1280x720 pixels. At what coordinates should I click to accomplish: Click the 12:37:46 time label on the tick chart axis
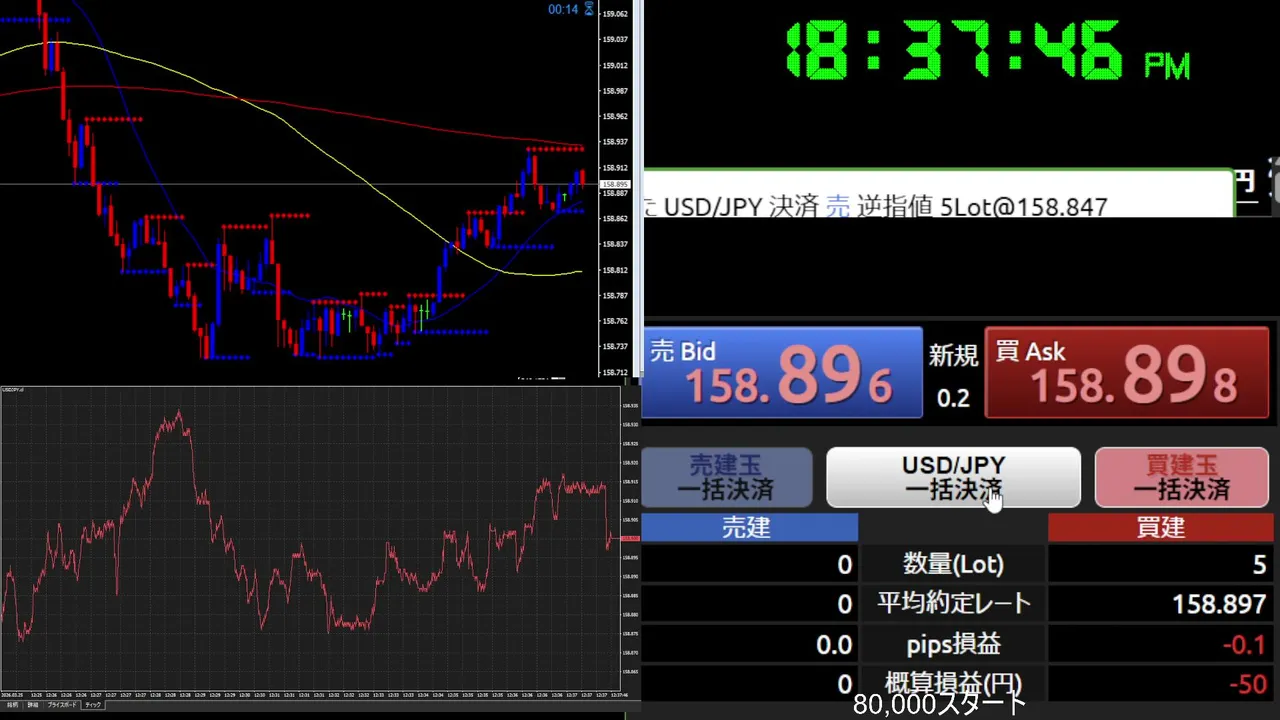tap(618, 695)
